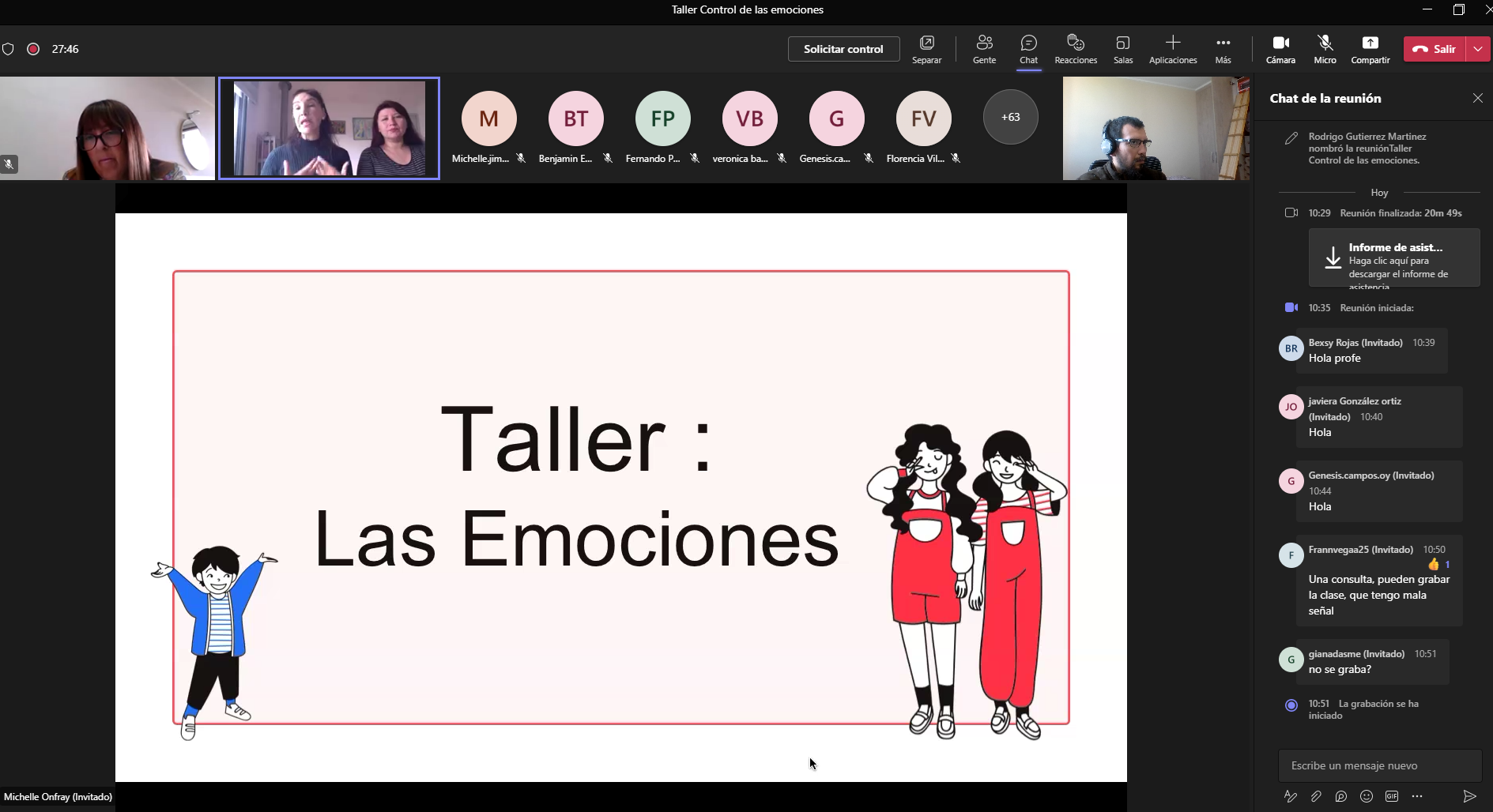Open the Más options menu
Image resolution: width=1493 pixels, height=812 pixels.
pyautogui.click(x=1223, y=49)
